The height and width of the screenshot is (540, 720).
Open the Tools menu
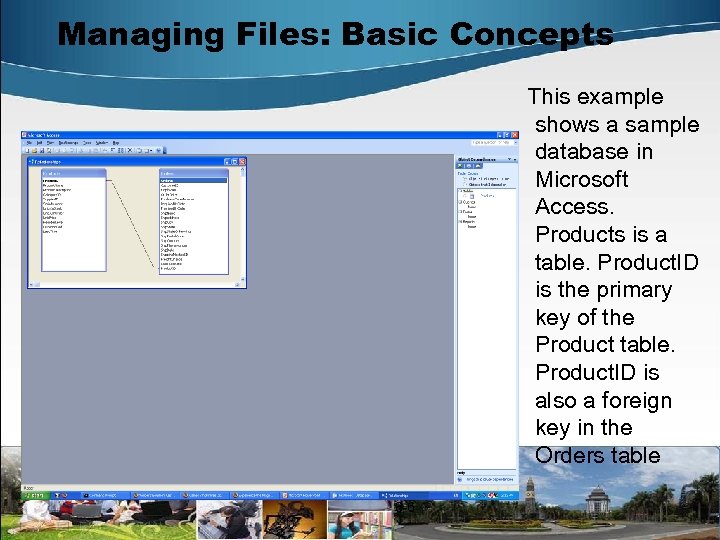pos(87,143)
